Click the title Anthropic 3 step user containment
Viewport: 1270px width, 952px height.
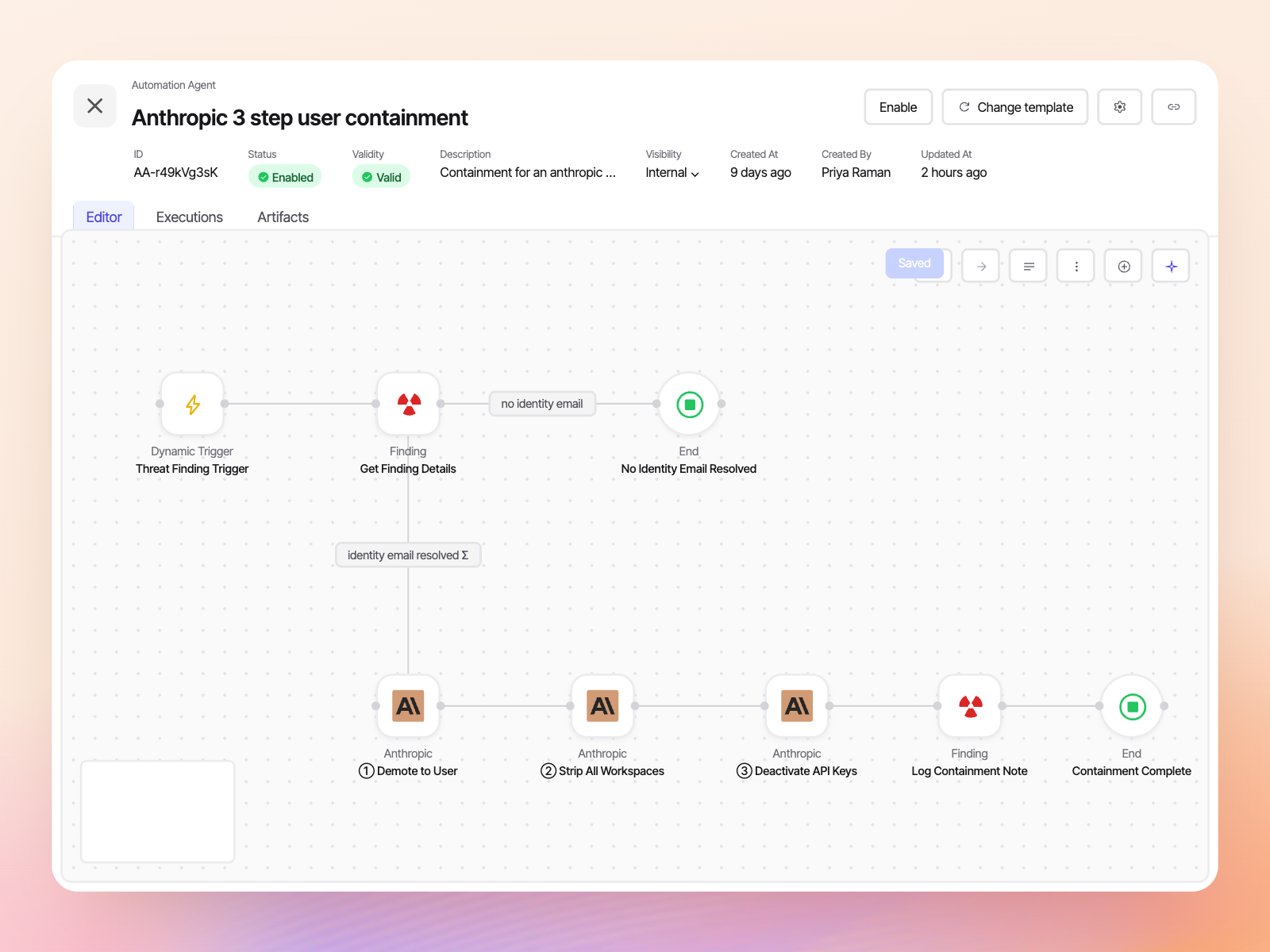point(300,117)
